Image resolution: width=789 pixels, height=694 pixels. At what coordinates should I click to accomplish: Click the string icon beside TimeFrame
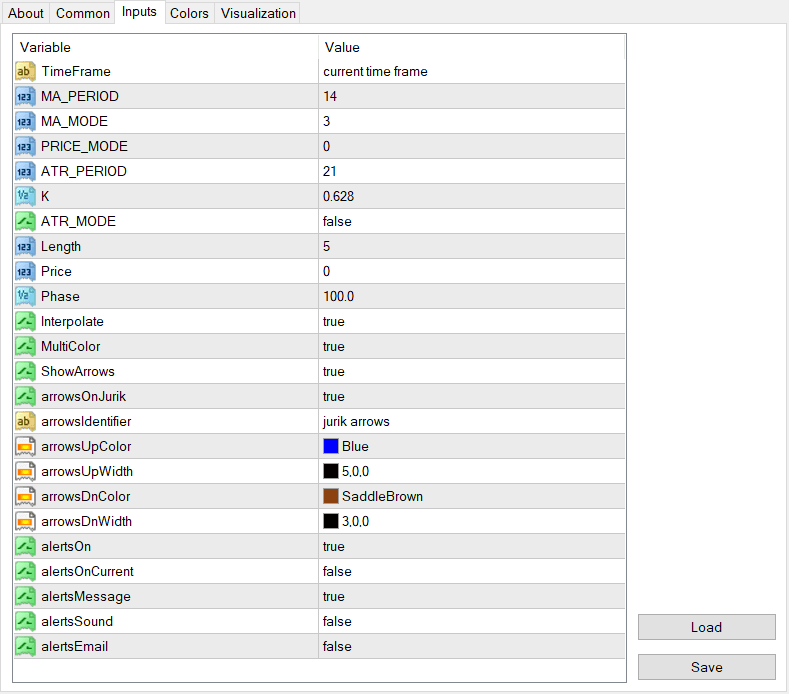[x=26, y=72]
